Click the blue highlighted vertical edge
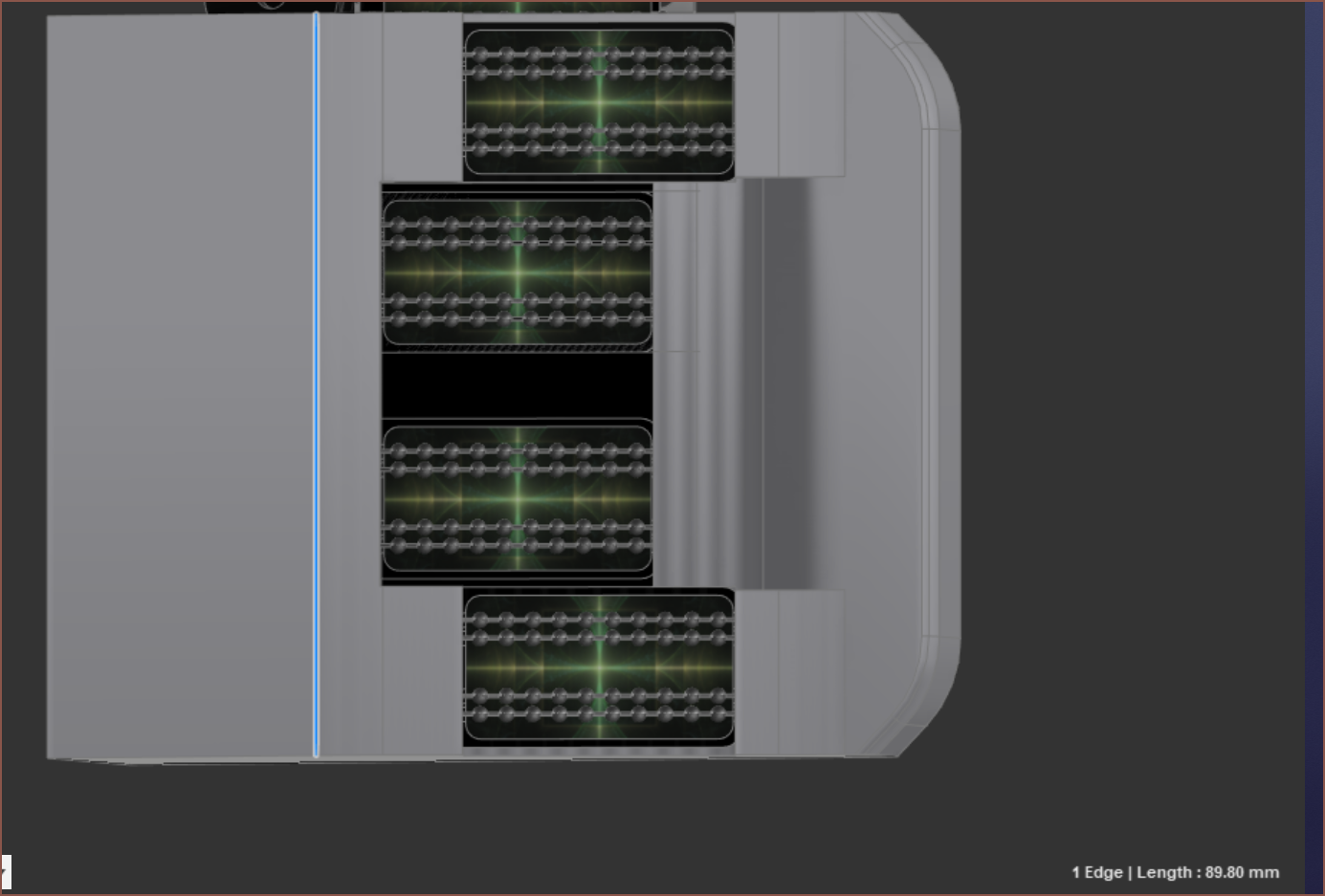The height and width of the screenshot is (896, 1325). pyautogui.click(x=316, y=382)
